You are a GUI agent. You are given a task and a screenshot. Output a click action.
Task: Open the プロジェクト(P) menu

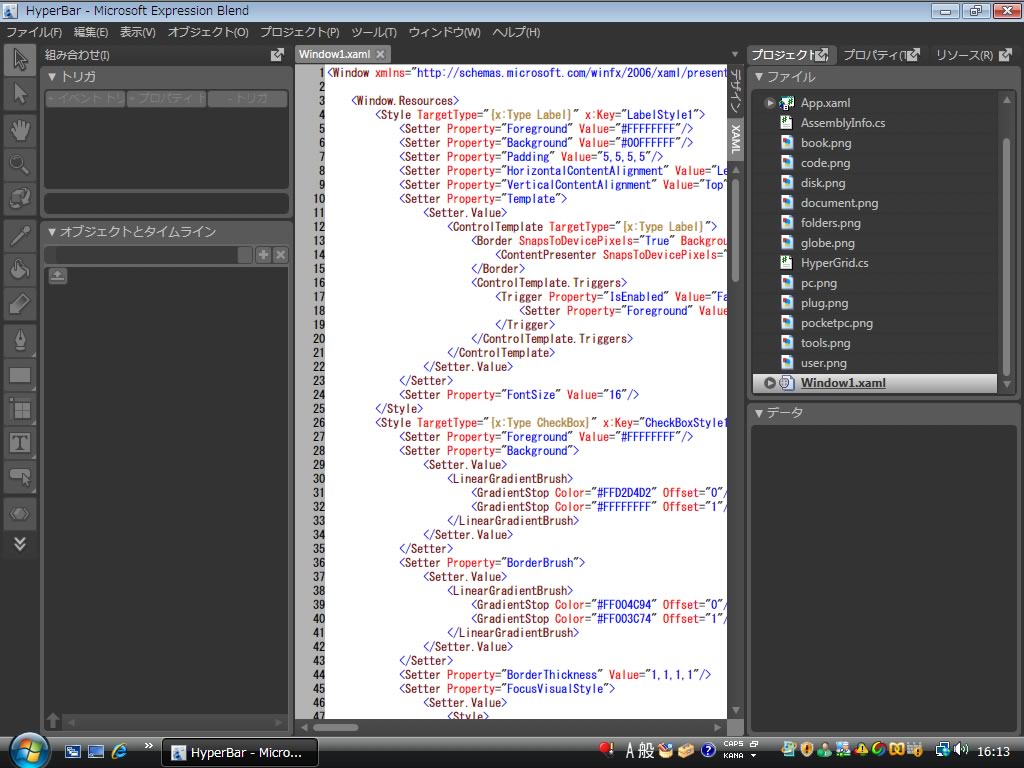300,32
